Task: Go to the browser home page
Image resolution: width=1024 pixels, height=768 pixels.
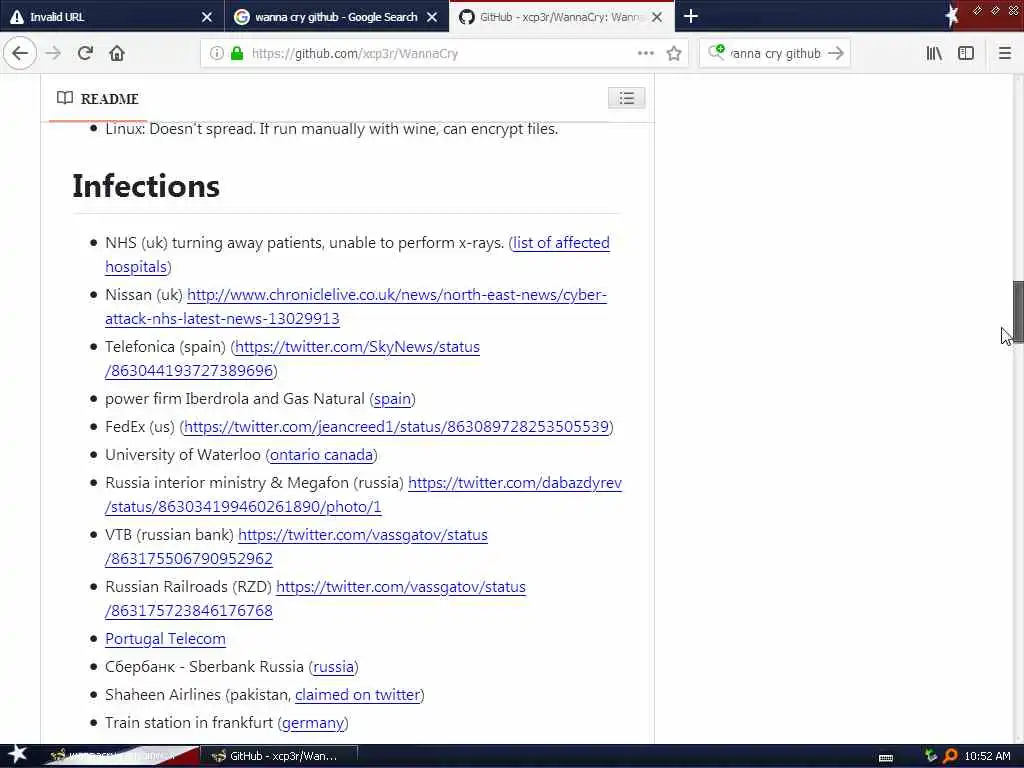Action: pyautogui.click(x=117, y=53)
